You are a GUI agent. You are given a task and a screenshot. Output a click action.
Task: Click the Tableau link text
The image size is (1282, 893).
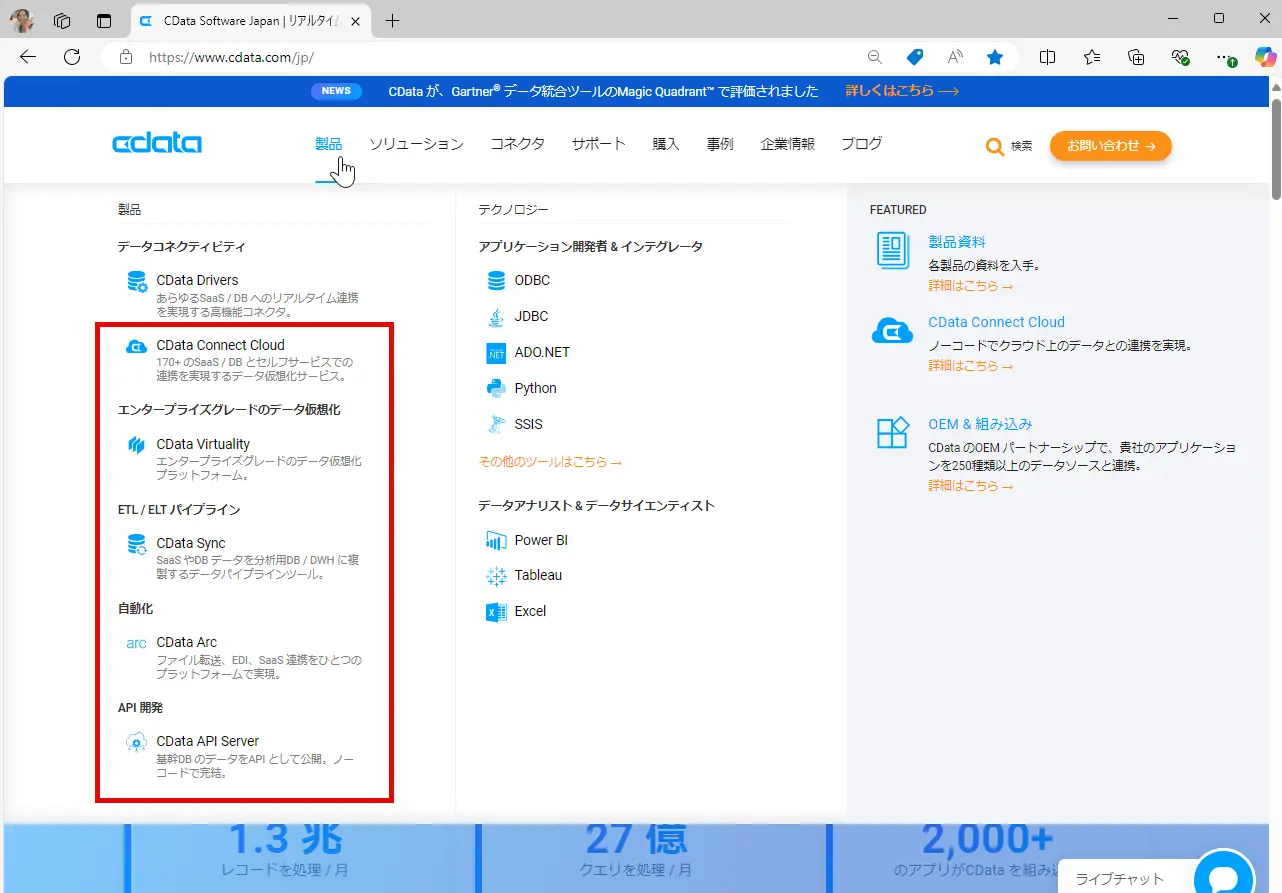pyautogui.click(x=538, y=575)
